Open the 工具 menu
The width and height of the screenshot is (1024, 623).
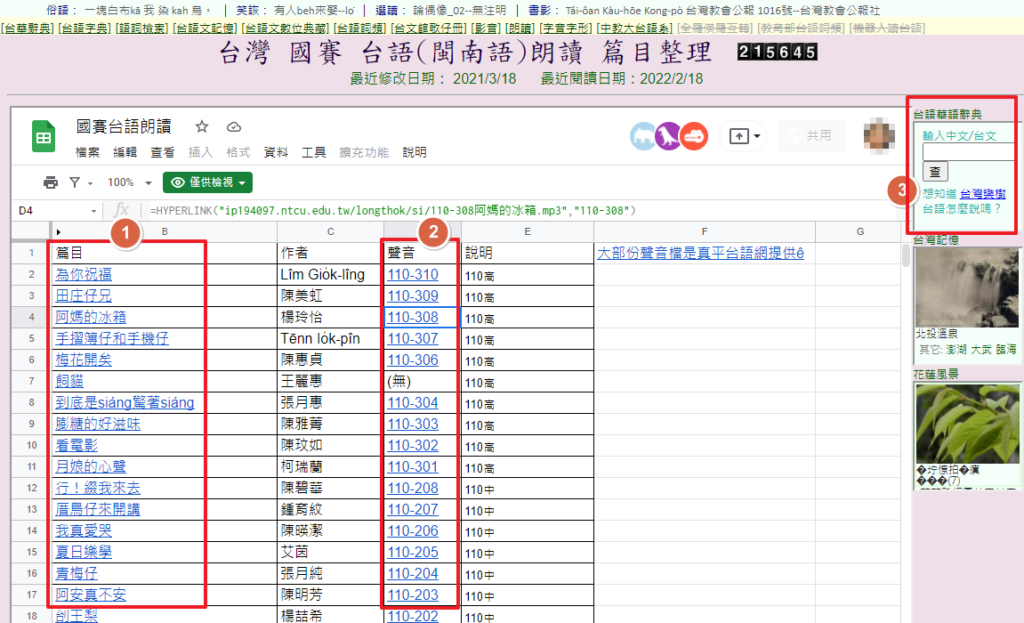[314, 153]
